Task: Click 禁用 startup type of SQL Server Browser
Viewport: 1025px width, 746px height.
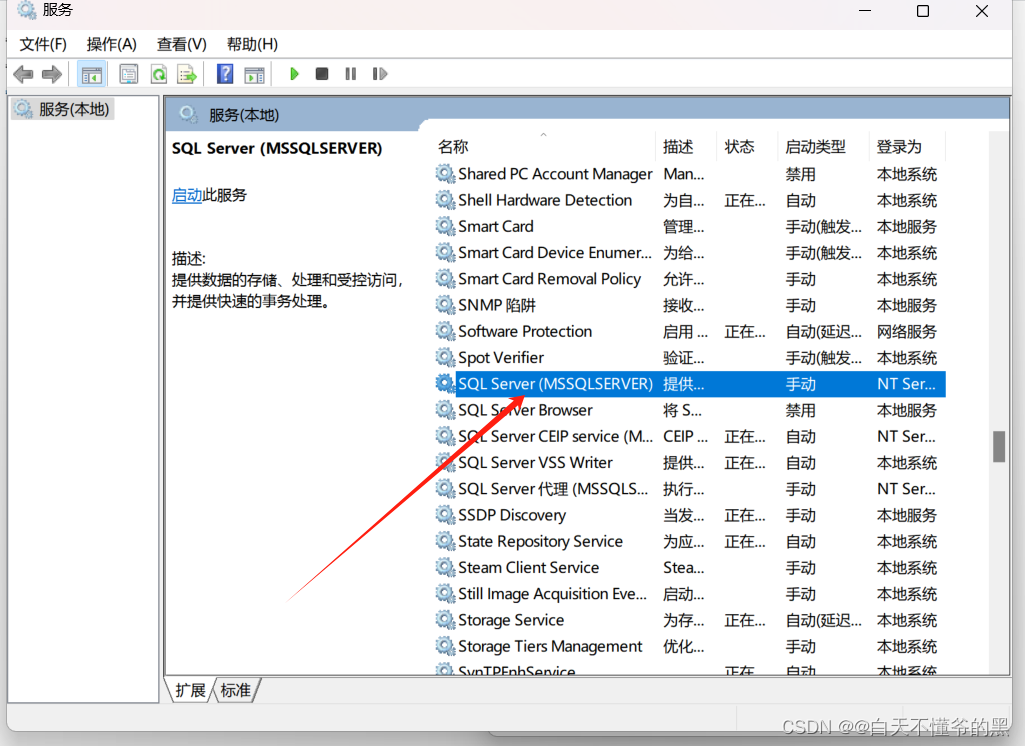Action: tap(801, 411)
